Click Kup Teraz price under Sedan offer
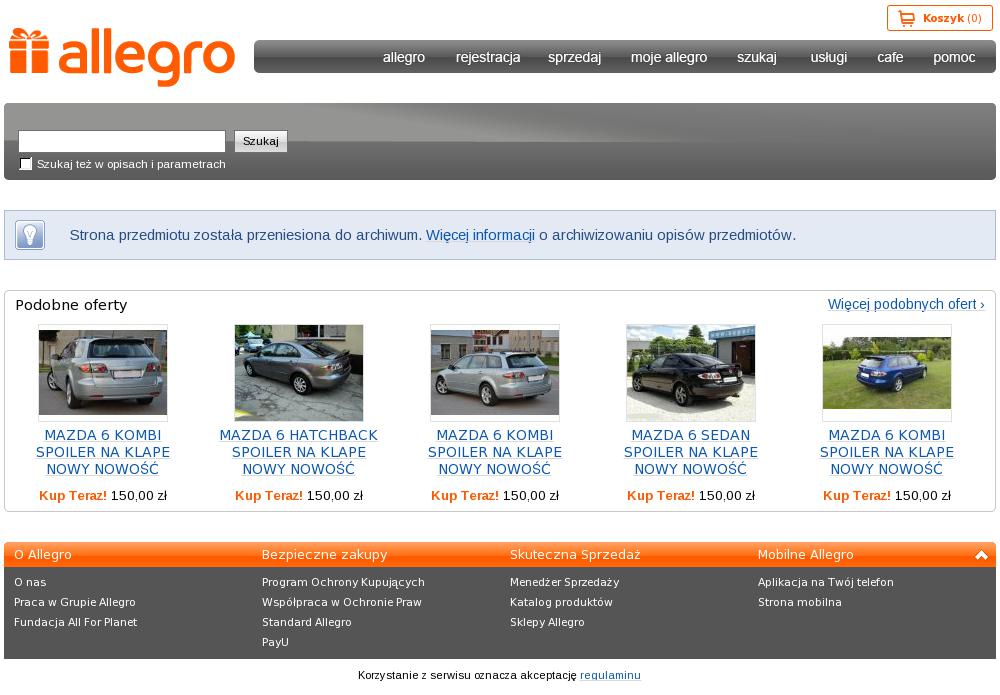The width and height of the screenshot is (1000, 695). (x=691, y=495)
